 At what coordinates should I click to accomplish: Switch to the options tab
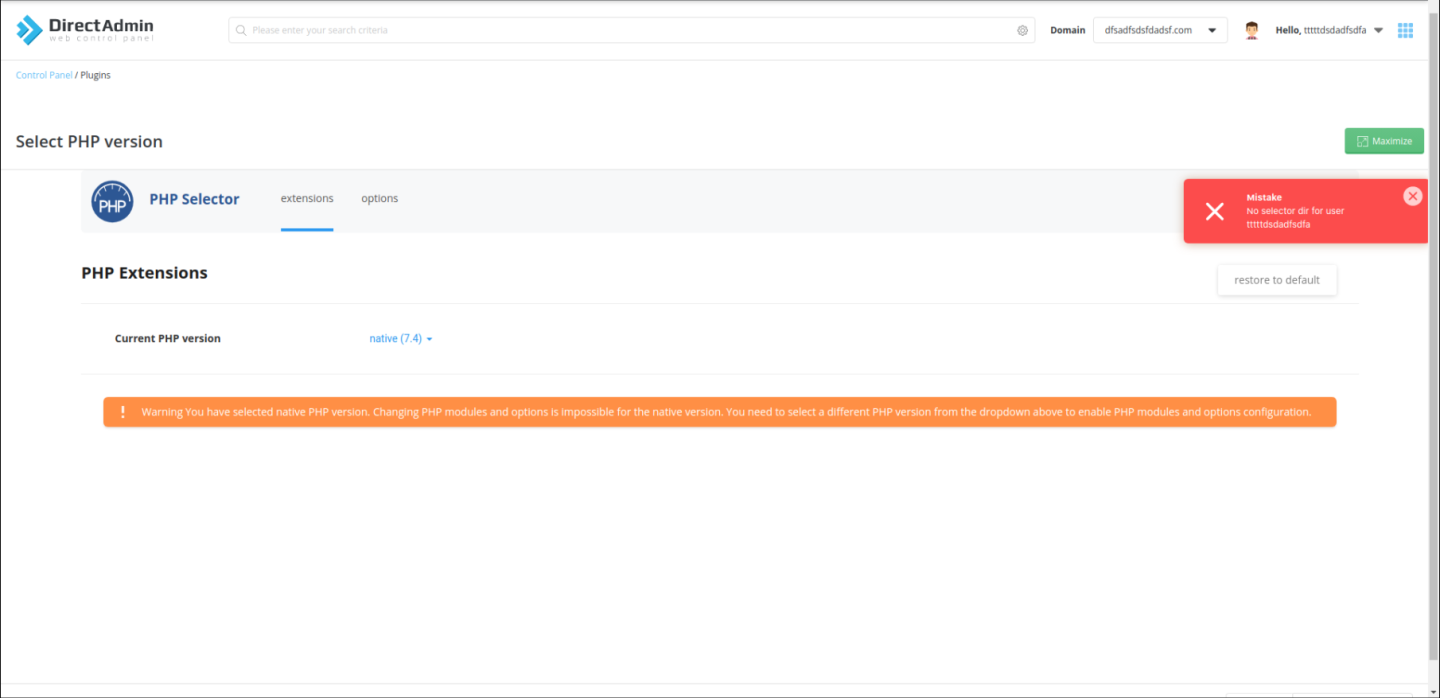(x=379, y=199)
